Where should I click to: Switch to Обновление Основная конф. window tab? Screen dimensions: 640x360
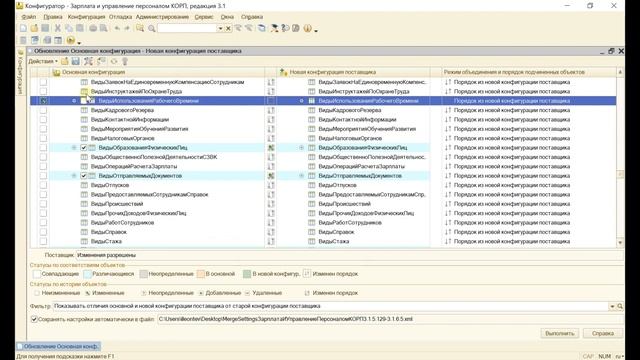[x=58, y=347]
